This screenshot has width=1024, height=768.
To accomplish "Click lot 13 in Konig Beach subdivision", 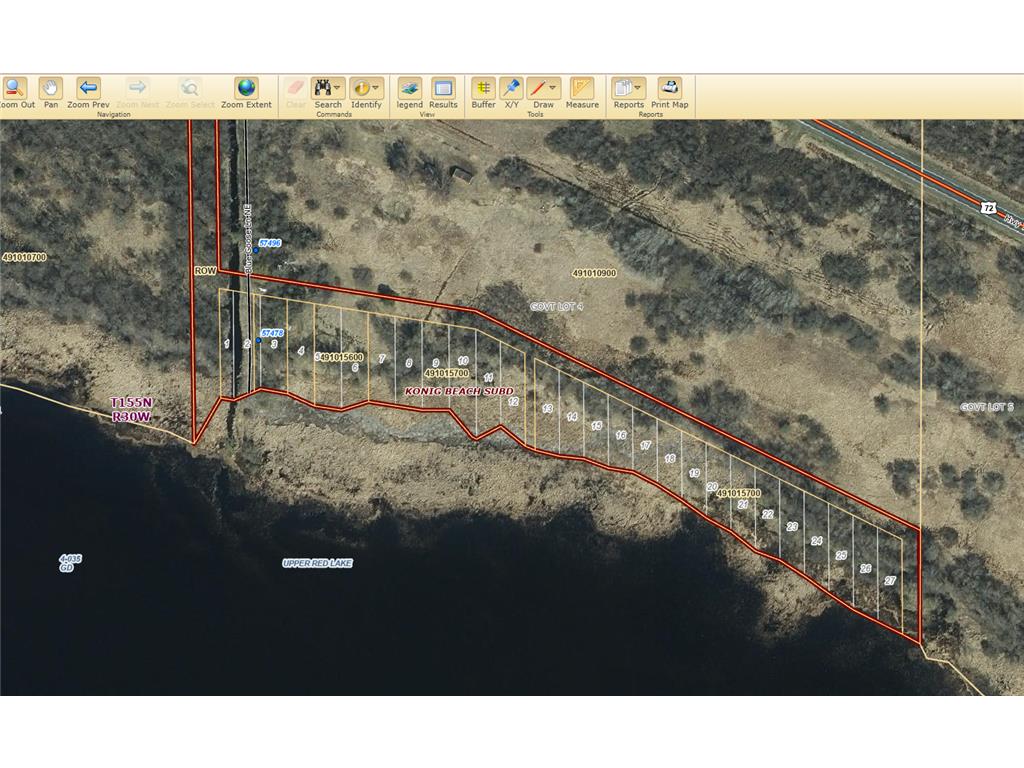I will click(x=547, y=409).
